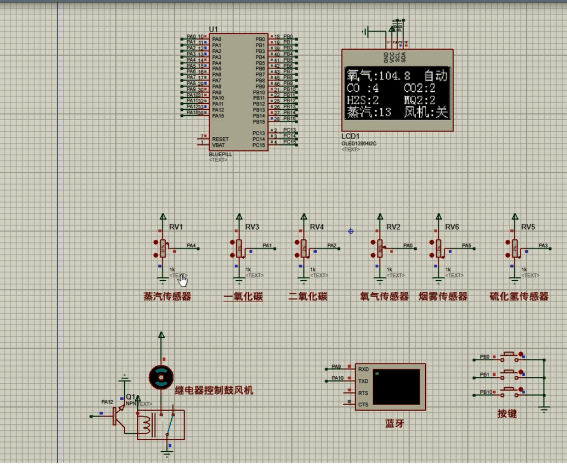The width and height of the screenshot is (567, 464).
Task: Toggle the latch dot on PB1 switch
Action: [521, 372]
